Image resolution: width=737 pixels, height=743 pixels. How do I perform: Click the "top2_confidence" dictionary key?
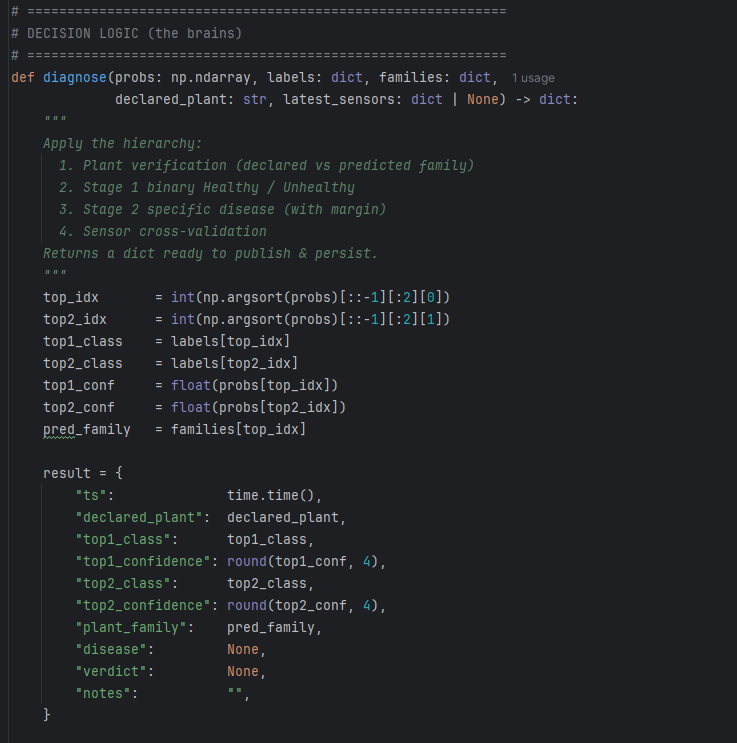pyautogui.click(x=143, y=605)
